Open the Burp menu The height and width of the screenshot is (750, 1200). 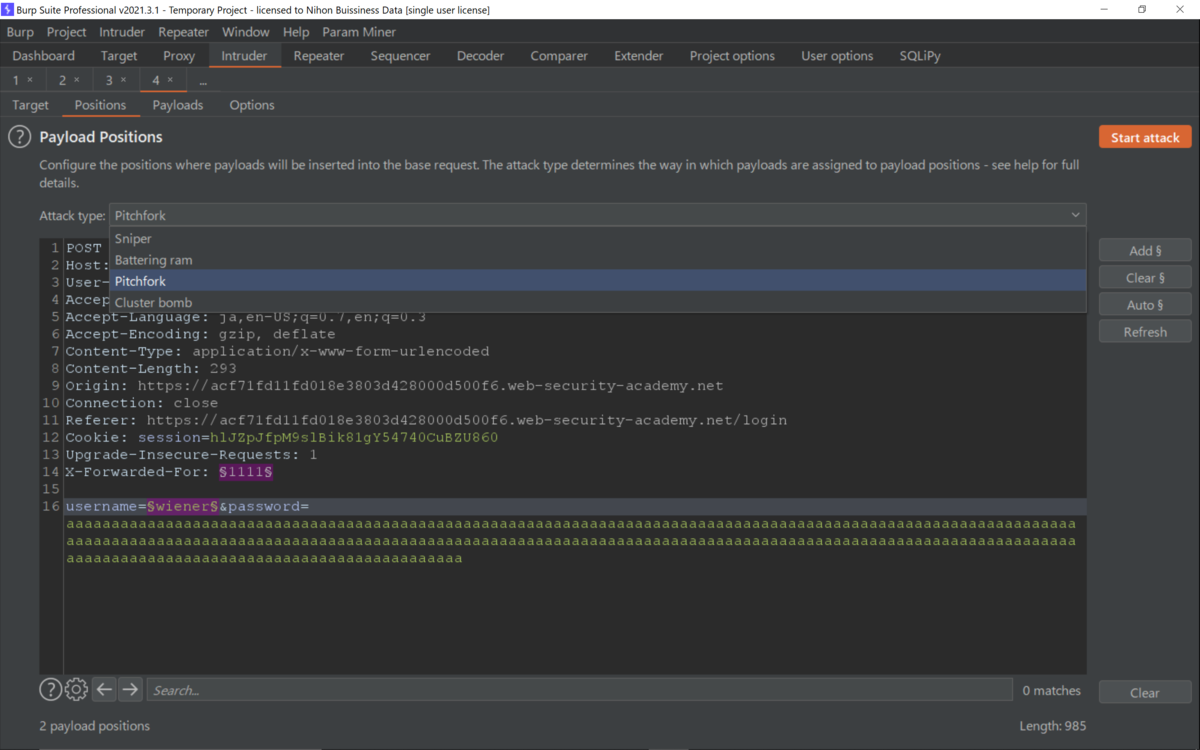tap(20, 32)
